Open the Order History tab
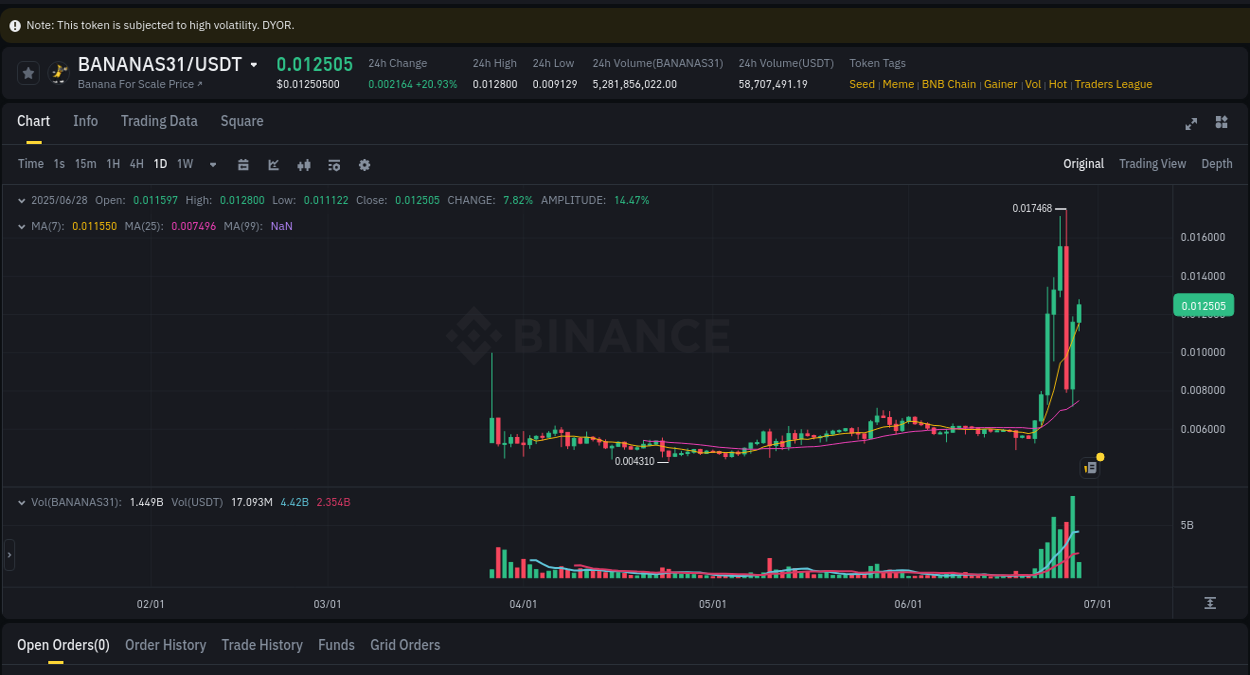 tap(165, 645)
